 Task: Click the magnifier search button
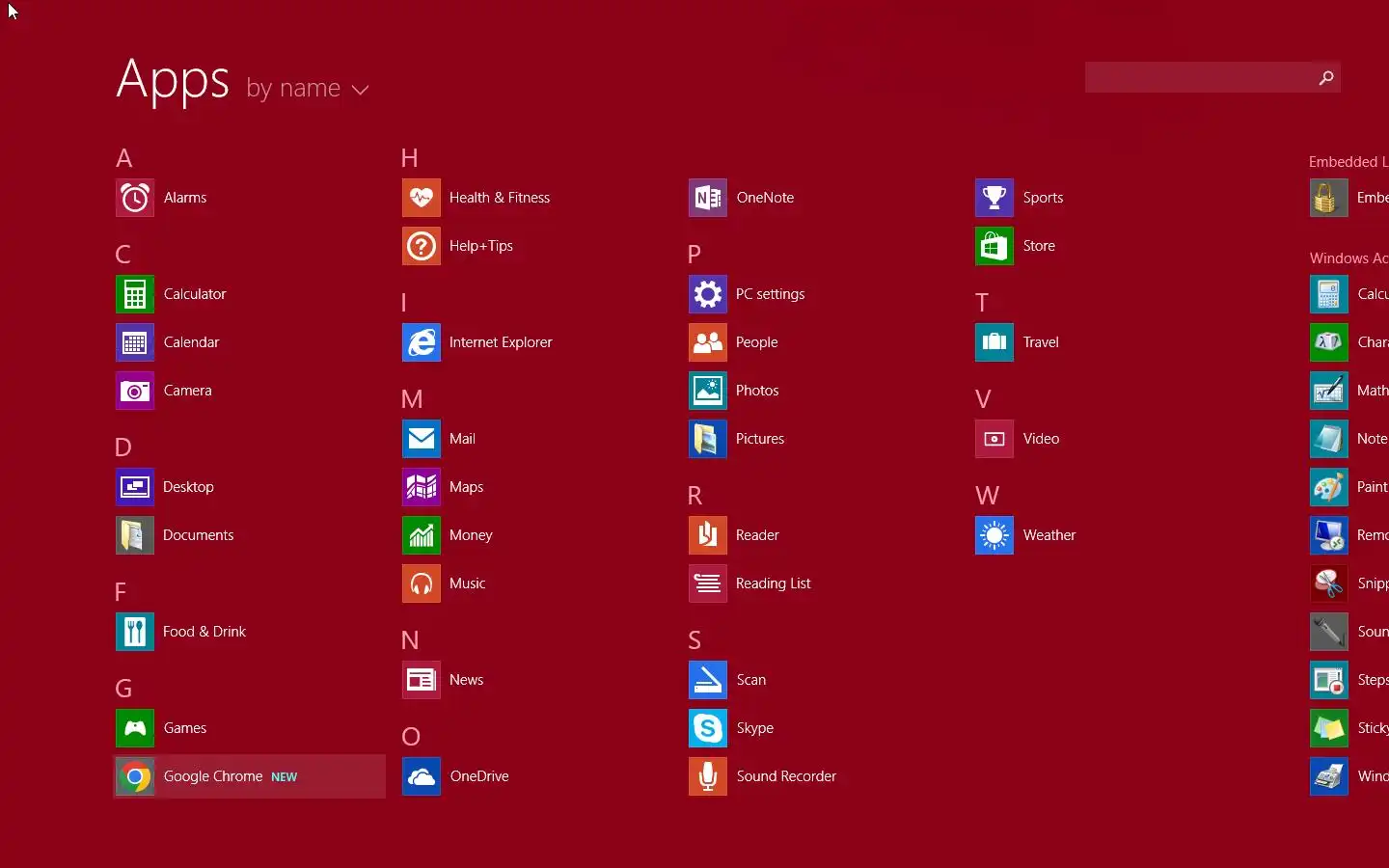pyautogui.click(x=1326, y=77)
